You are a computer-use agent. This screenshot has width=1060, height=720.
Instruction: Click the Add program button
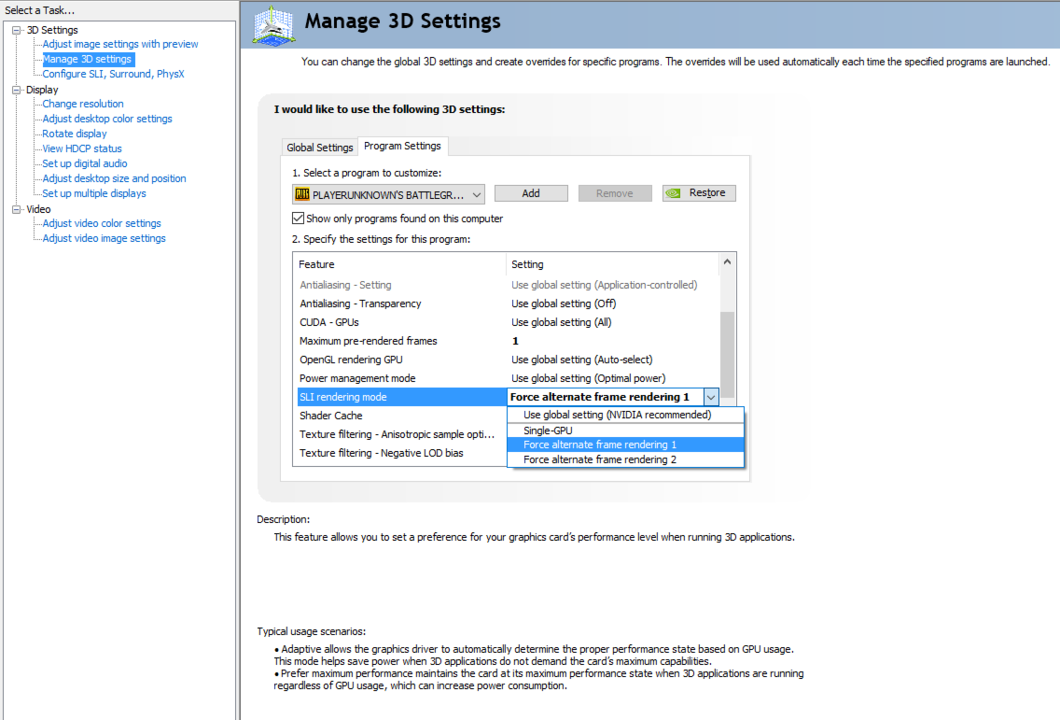click(531, 193)
